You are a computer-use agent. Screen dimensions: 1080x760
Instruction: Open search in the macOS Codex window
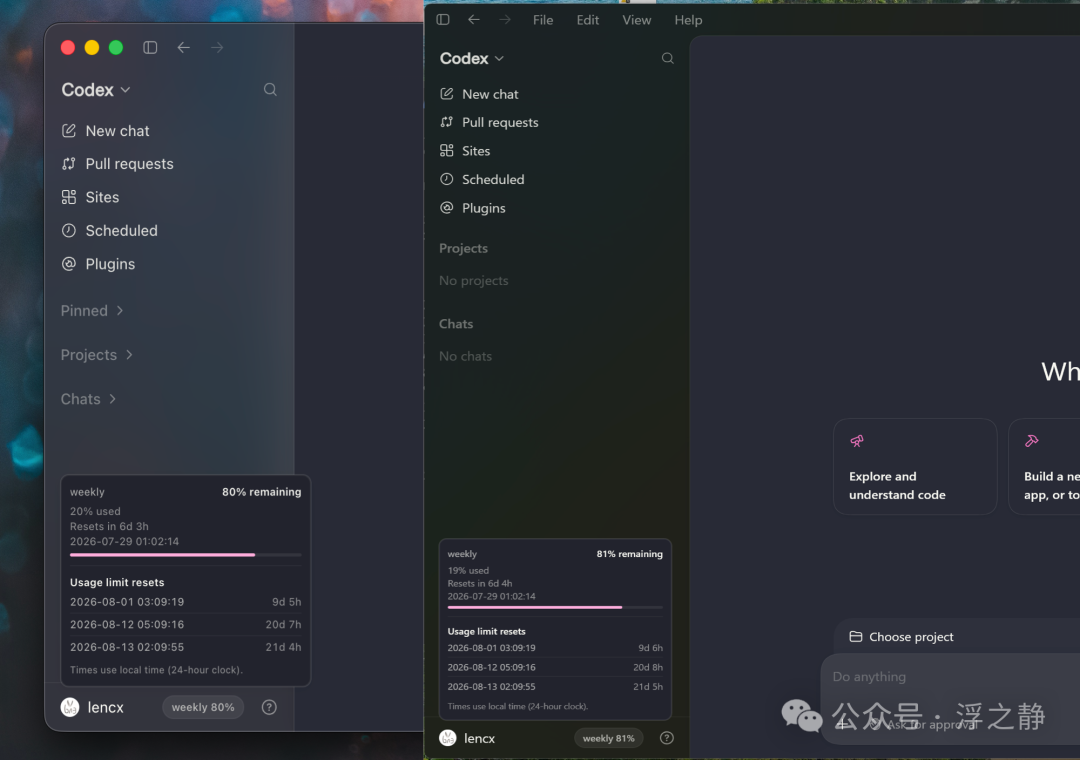(x=270, y=90)
